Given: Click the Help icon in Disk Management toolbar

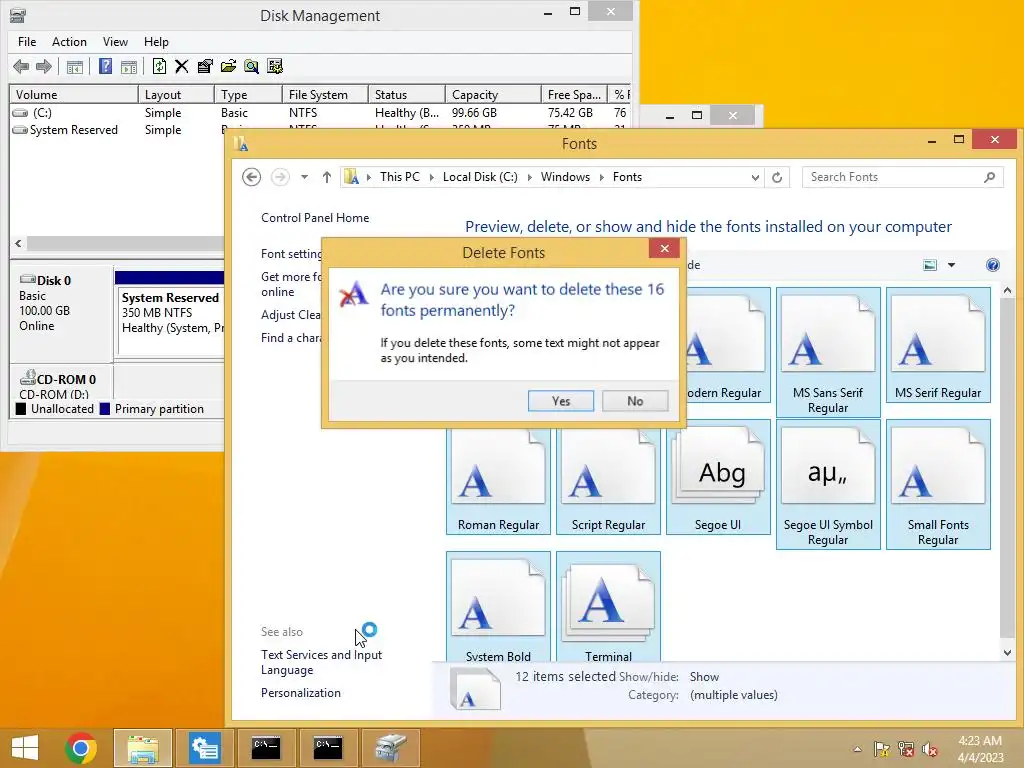Looking at the screenshot, I should point(105,66).
